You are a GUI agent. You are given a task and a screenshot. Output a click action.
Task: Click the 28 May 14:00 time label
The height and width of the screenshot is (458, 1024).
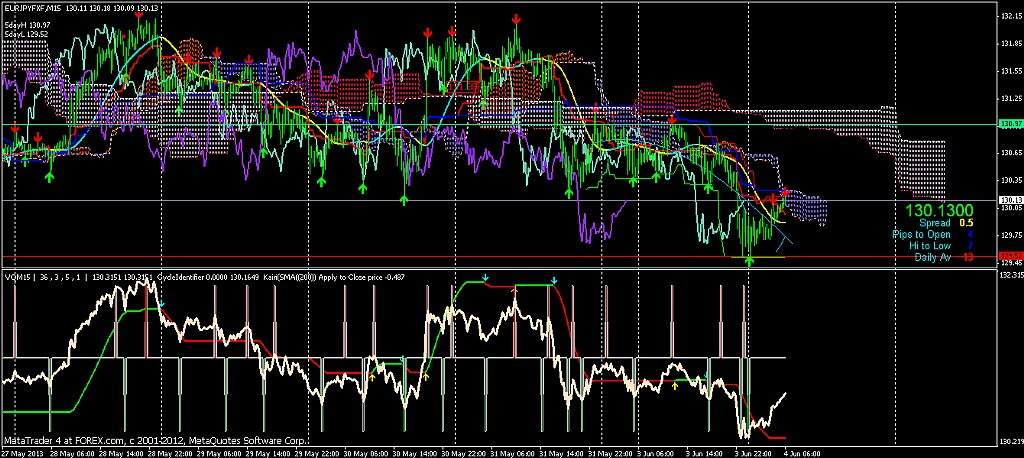click(x=123, y=453)
